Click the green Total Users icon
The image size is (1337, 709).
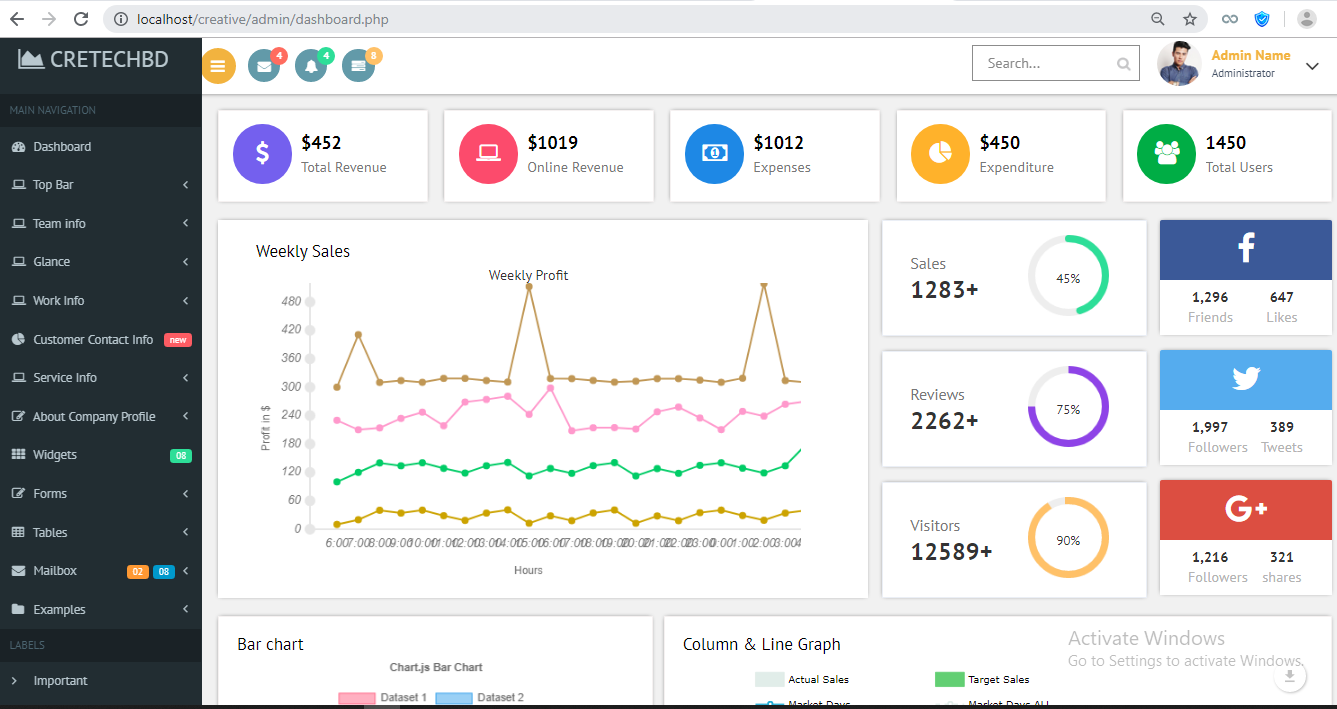click(x=1166, y=154)
